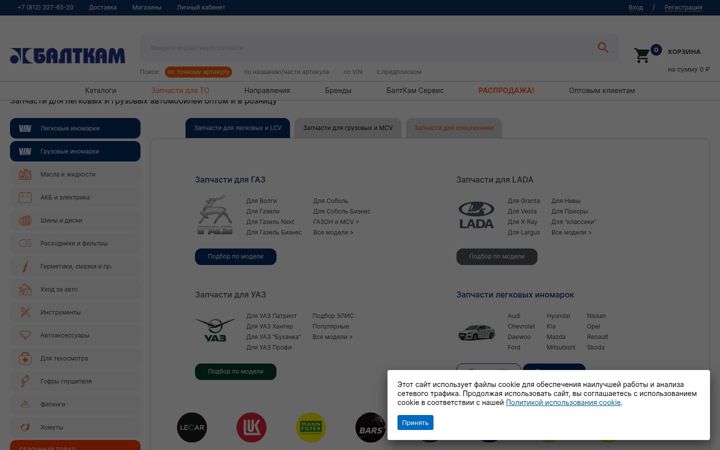Open Бренды menu
Screen dimensions: 720x450
click(x=338, y=90)
